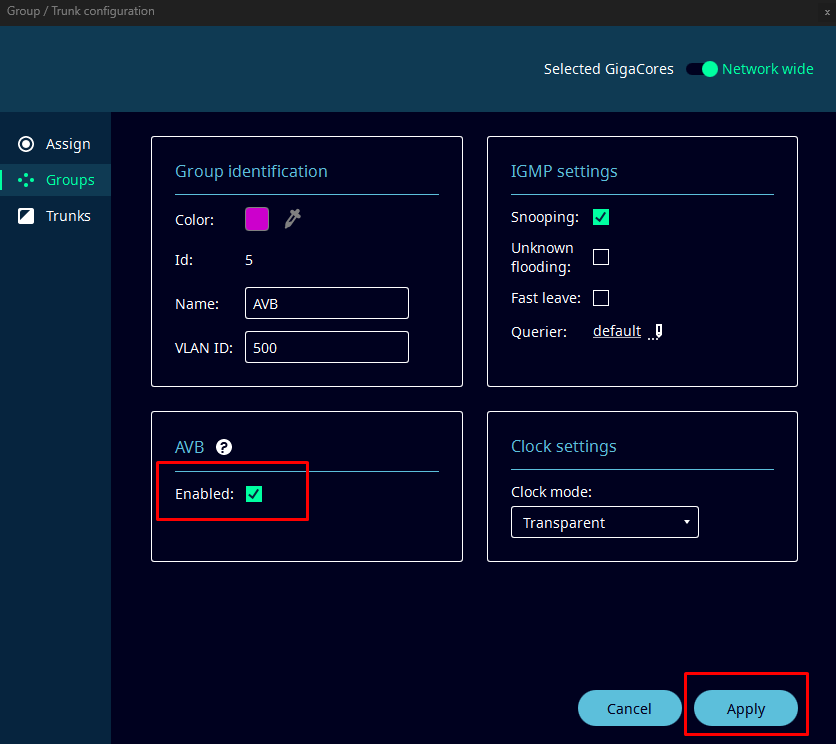
Task: Click the eyedropper color picker icon
Action: click(x=293, y=219)
